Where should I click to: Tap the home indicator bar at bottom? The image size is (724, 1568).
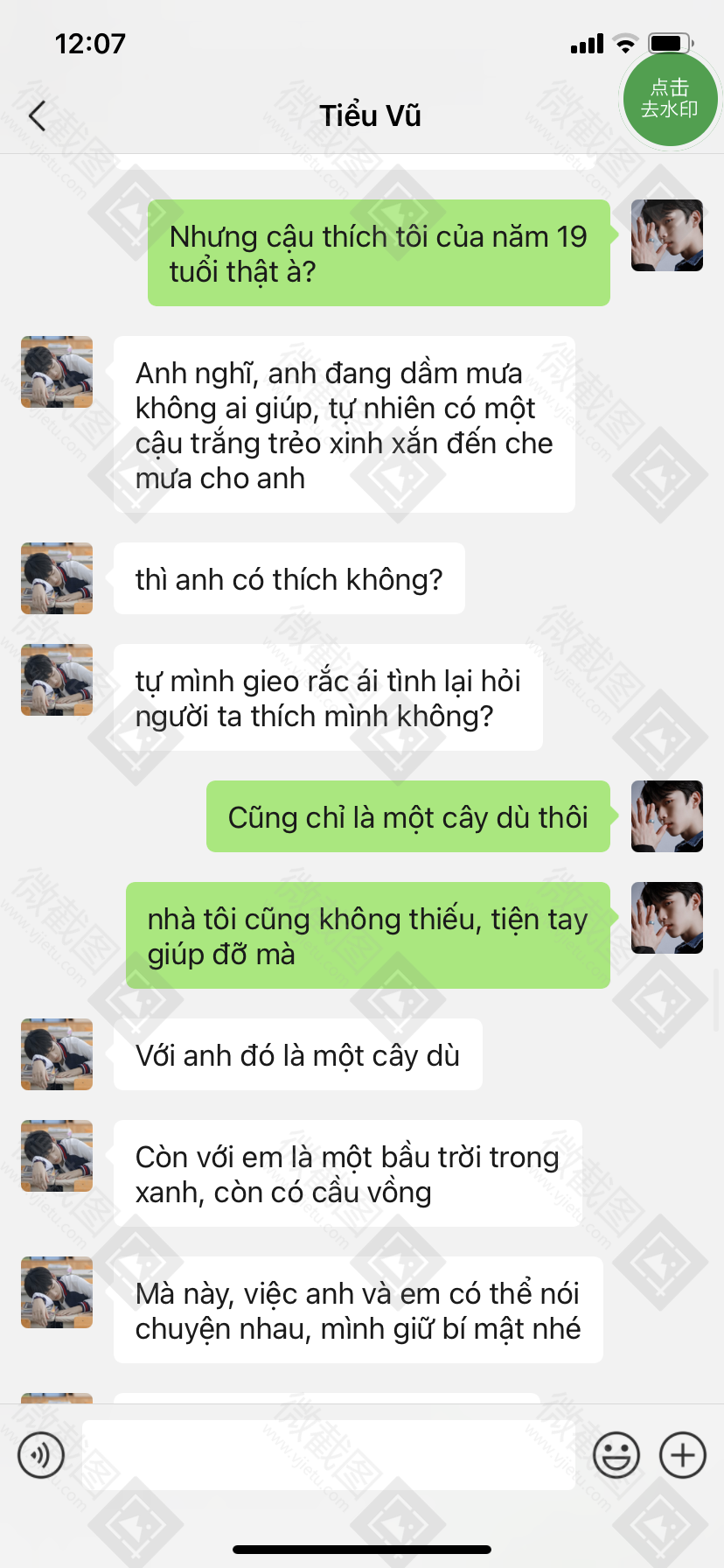[x=362, y=1550]
